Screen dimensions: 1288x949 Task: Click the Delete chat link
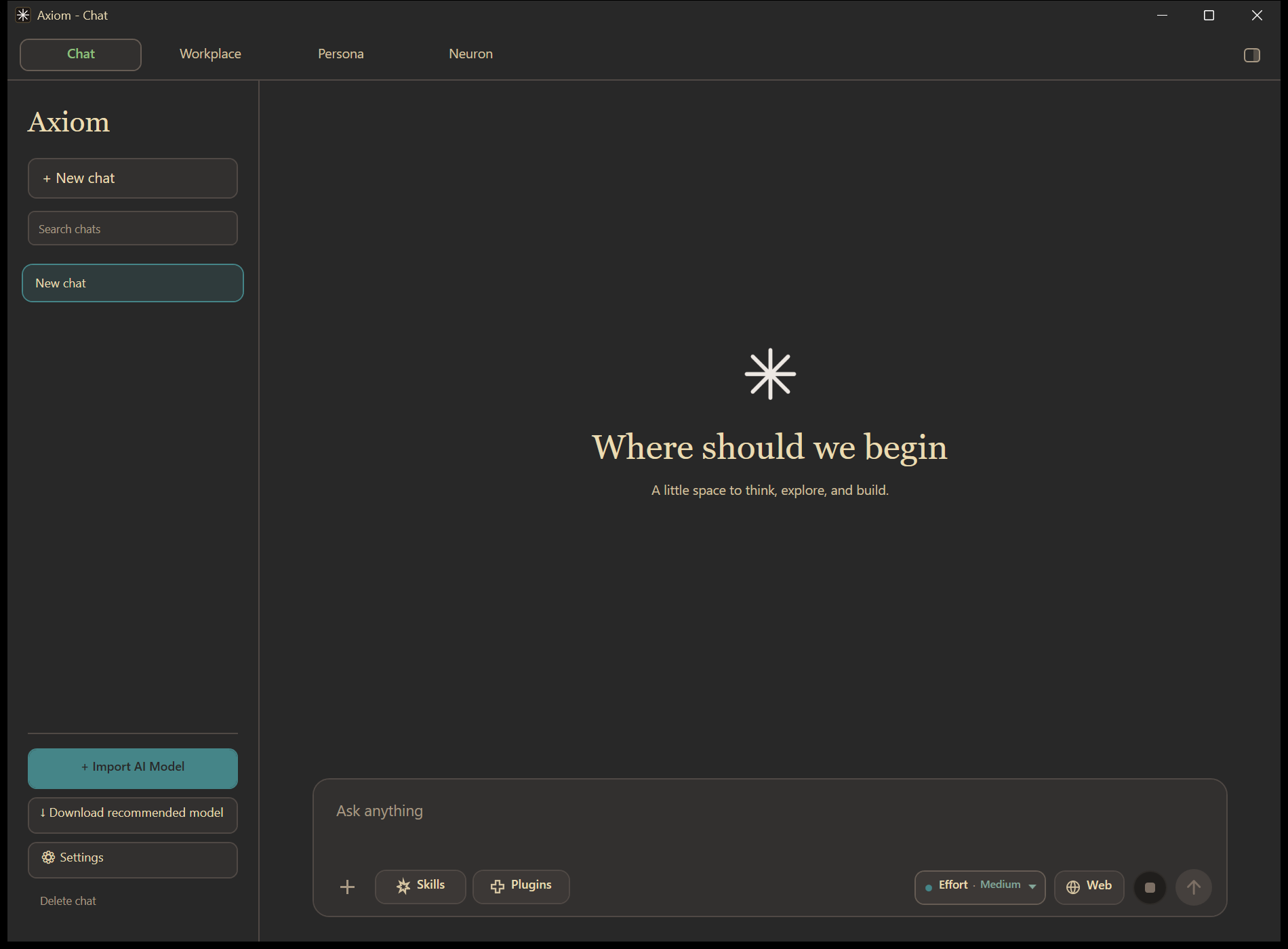(x=68, y=901)
